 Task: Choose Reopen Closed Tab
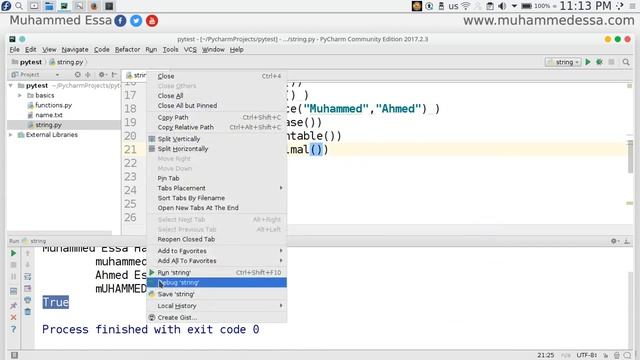click(x=217, y=239)
